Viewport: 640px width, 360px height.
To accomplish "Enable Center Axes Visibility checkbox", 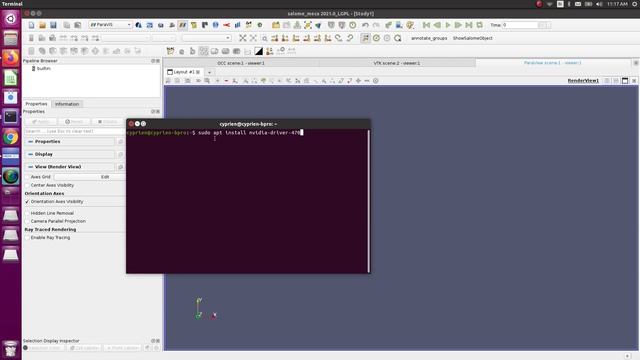I will pos(27,185).
